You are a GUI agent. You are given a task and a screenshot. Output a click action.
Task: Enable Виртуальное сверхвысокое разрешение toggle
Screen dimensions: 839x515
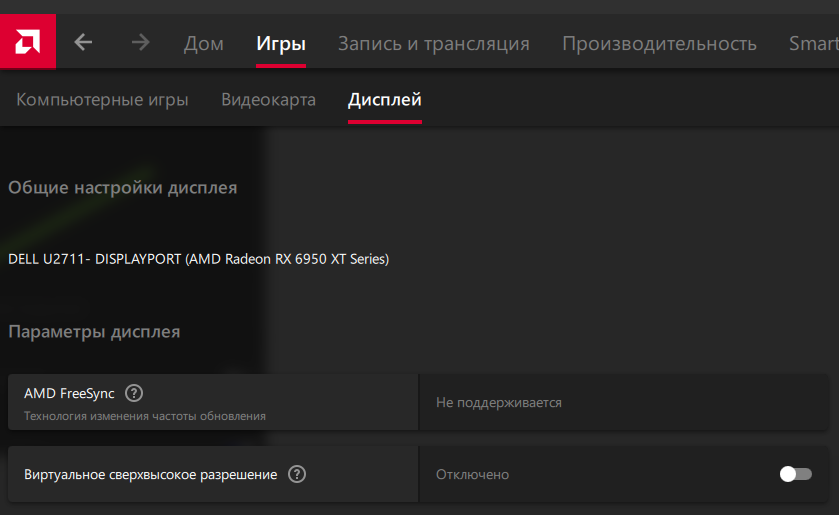point(796,474)
